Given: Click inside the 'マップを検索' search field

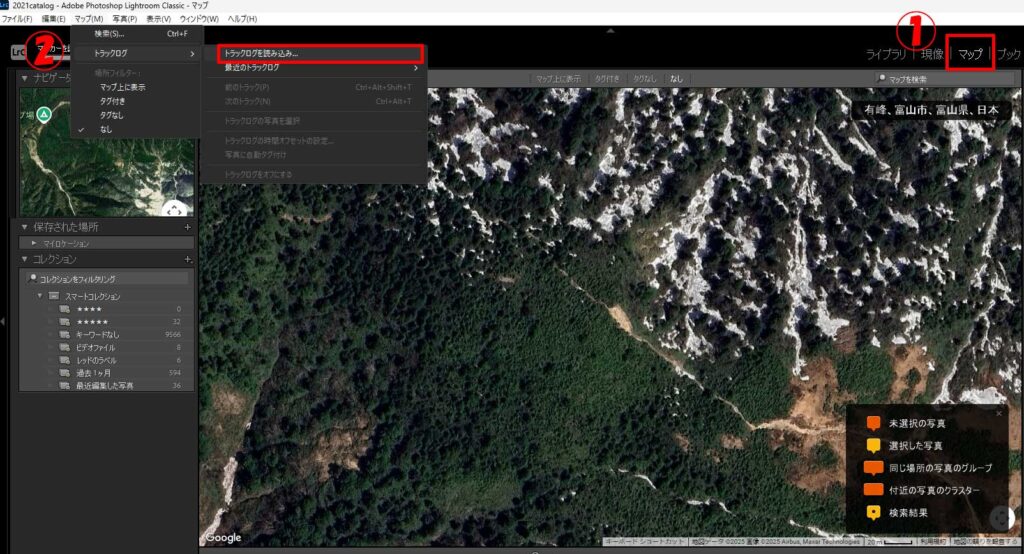Looking at the screenshot, I should [945, 78].
